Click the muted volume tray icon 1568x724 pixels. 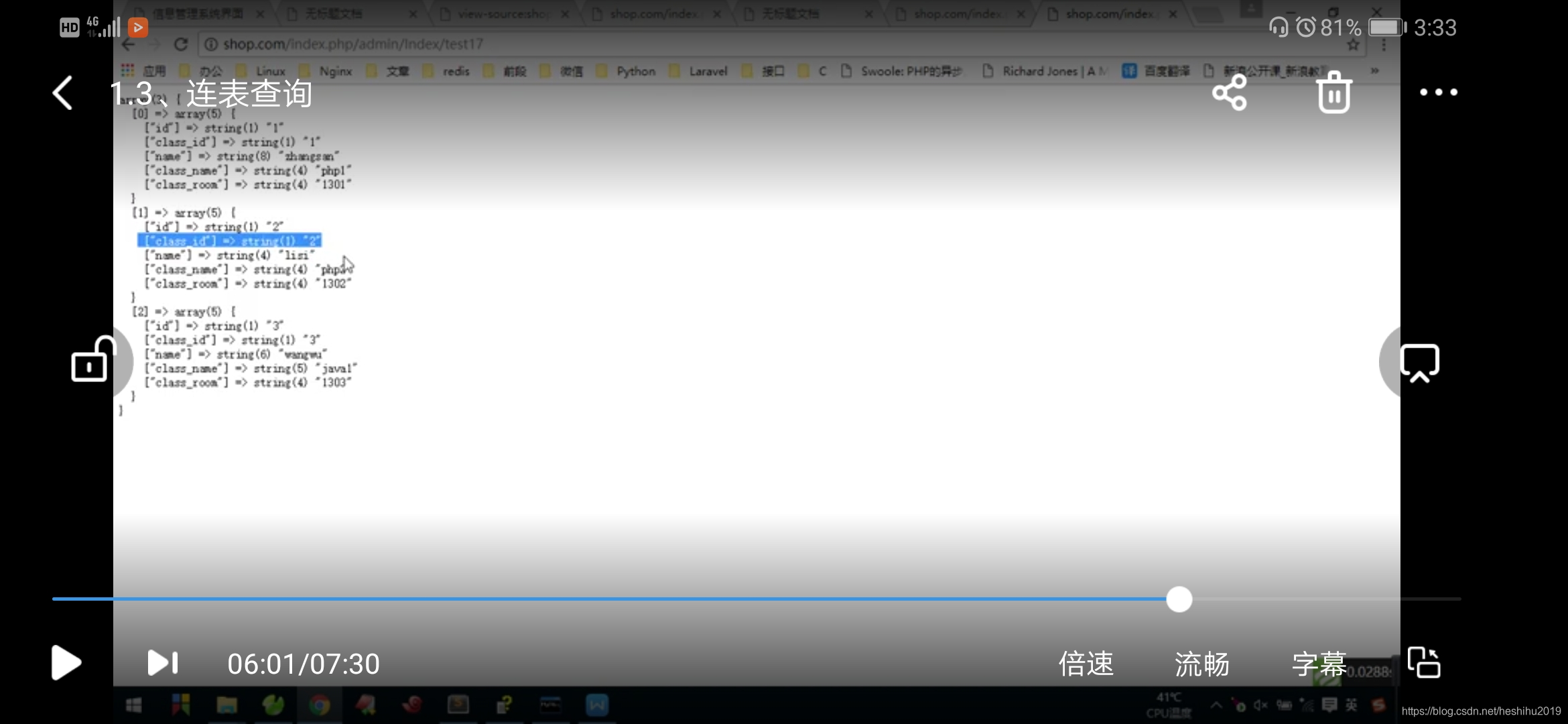click(1261, 705)
